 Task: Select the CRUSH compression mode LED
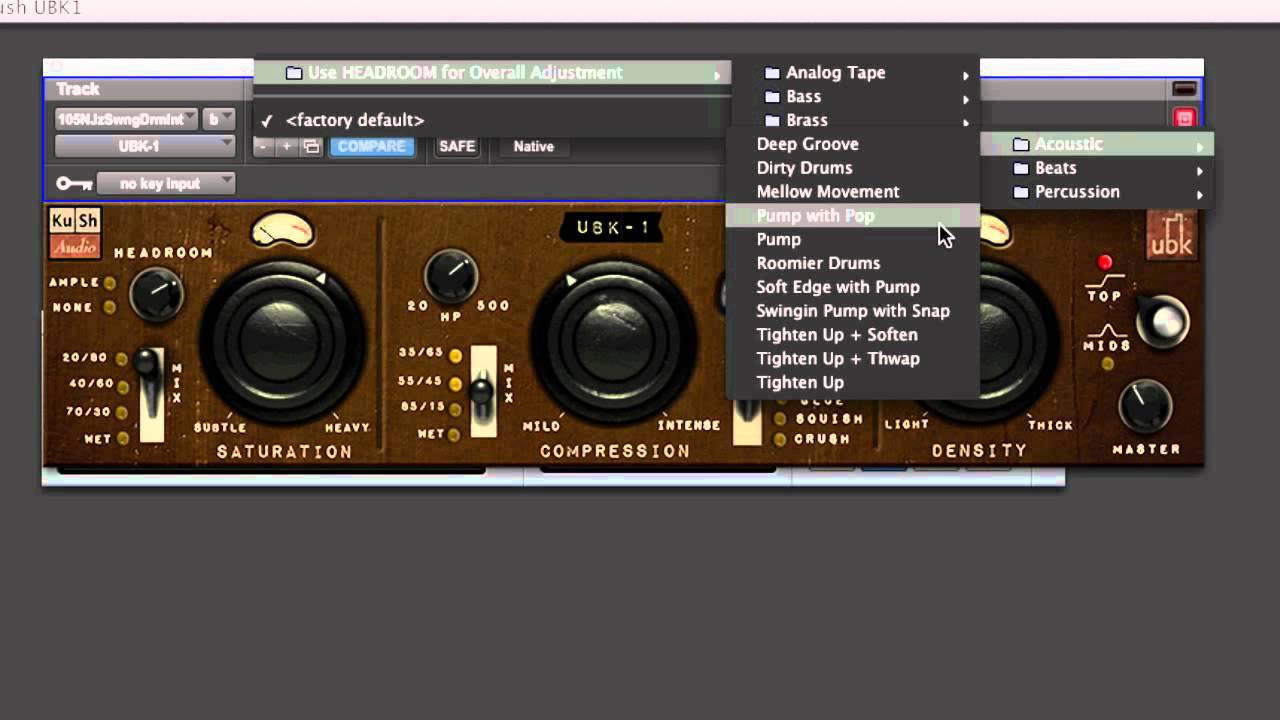click(x=780, y=439)
